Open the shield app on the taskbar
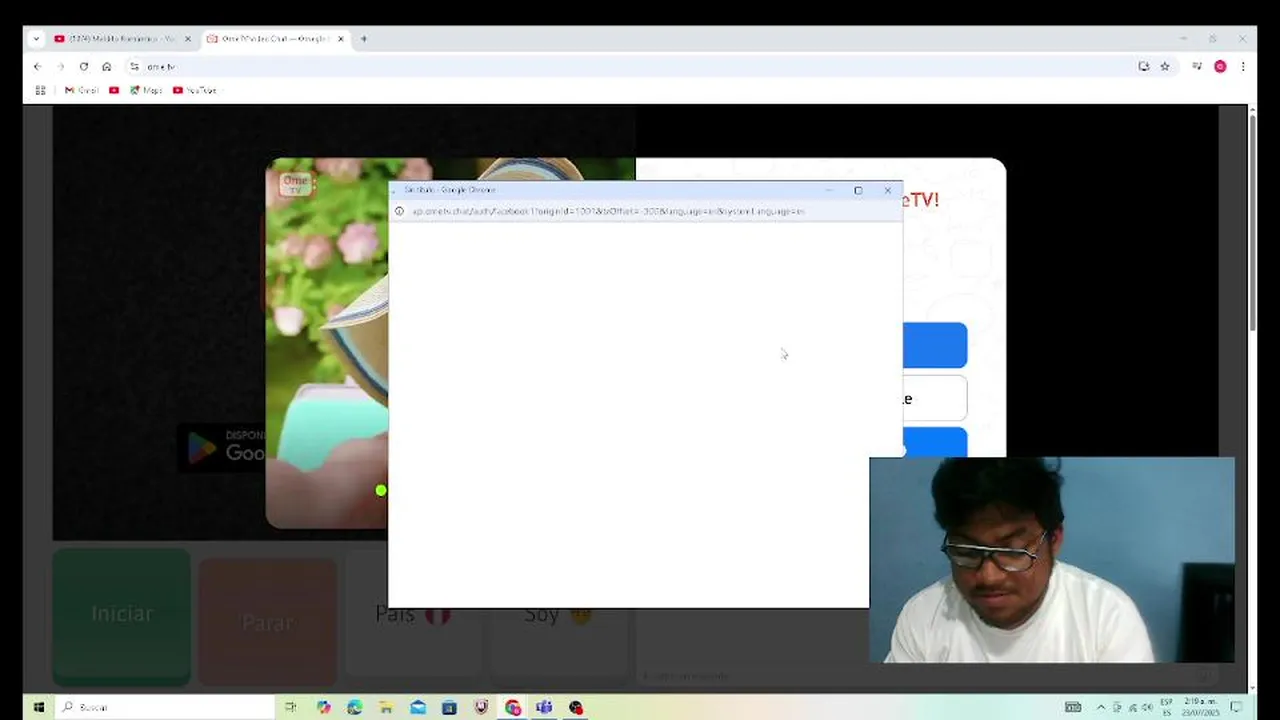Image resolution: width=1280 pixels, height=720 pixels. tap(481, 707)
